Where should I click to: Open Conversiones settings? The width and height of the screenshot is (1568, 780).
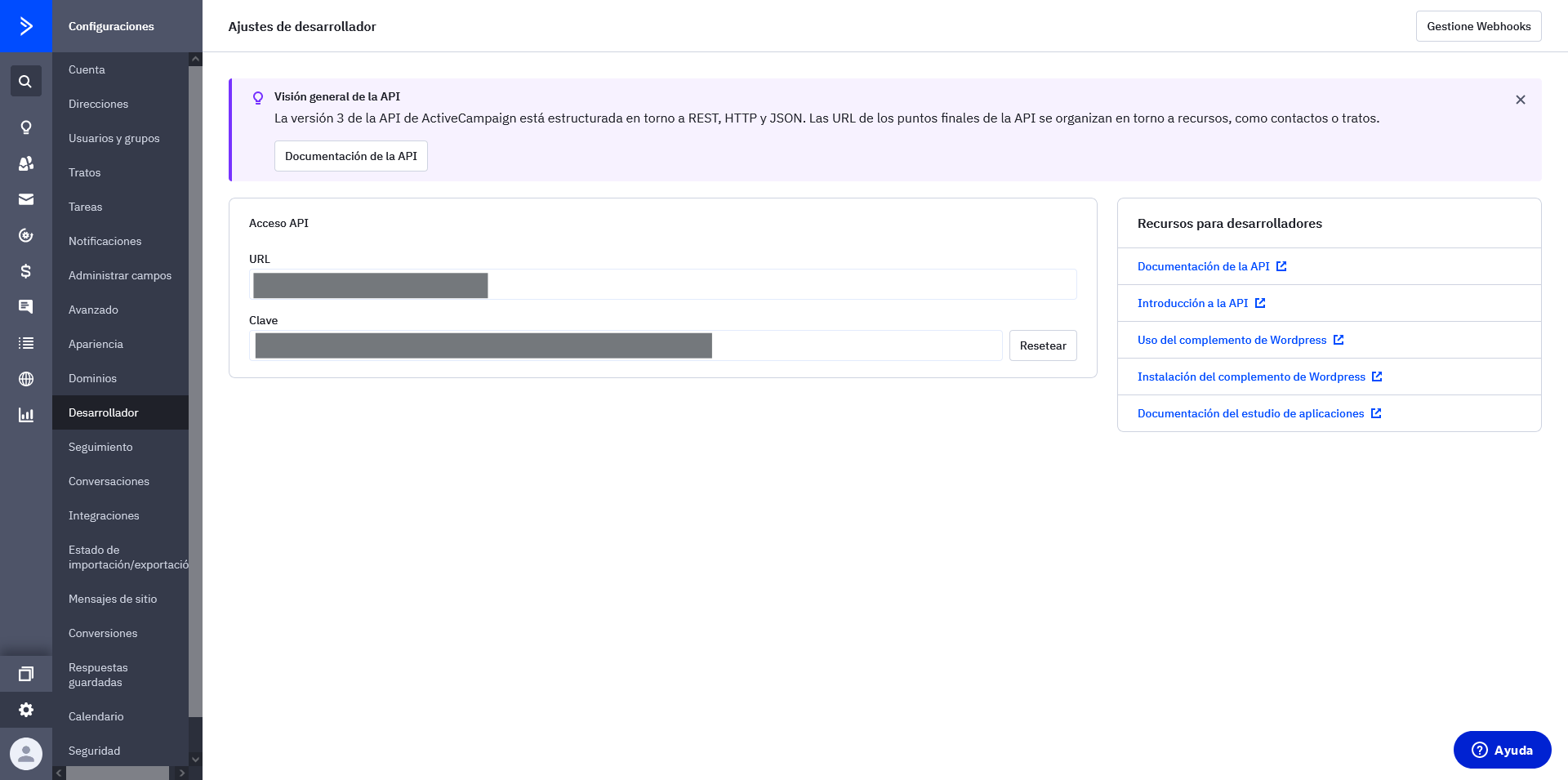[120, 633]
